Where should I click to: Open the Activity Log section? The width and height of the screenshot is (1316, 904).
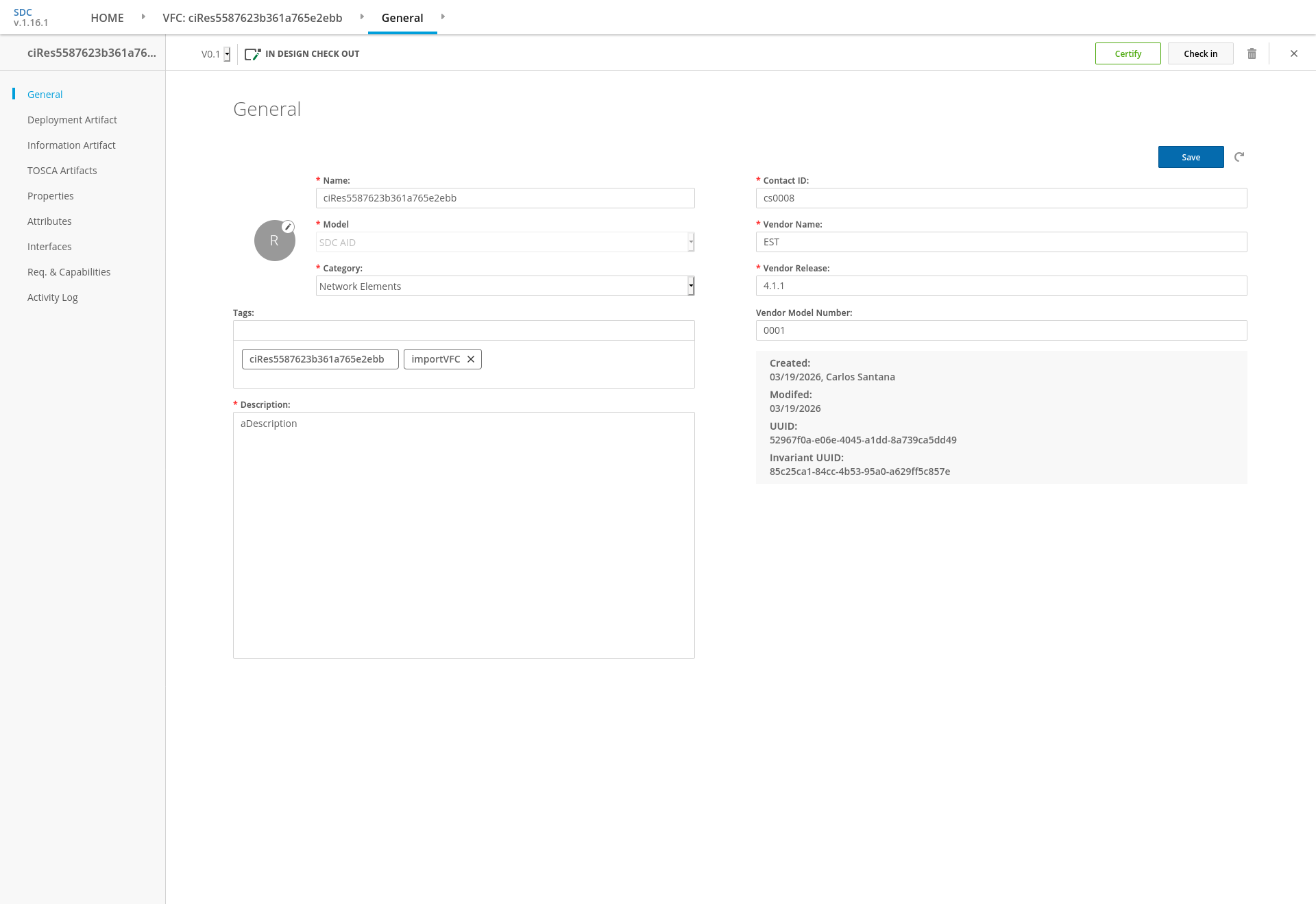(53, 297)
